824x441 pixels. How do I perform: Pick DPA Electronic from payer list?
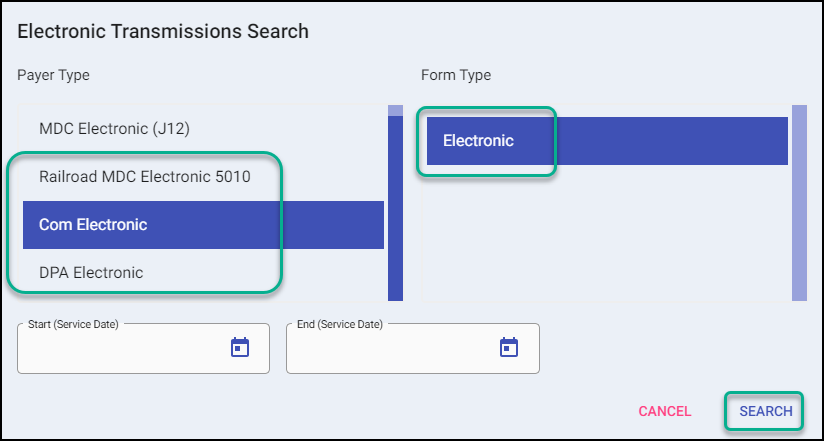(91, 272)
